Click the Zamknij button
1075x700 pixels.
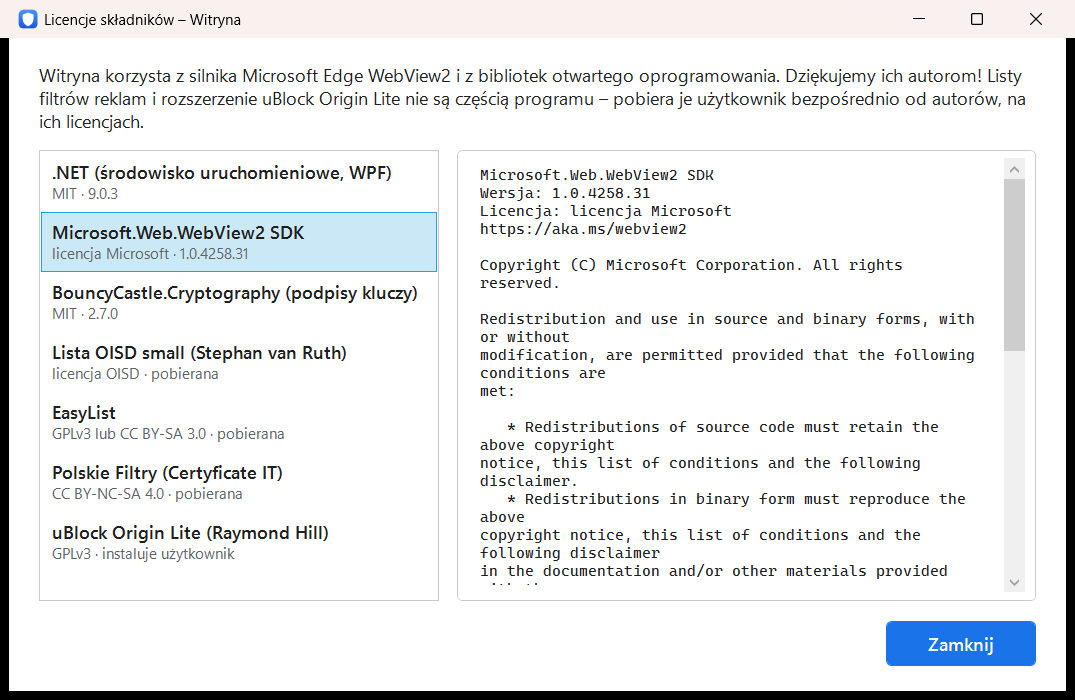click(961, 644)
